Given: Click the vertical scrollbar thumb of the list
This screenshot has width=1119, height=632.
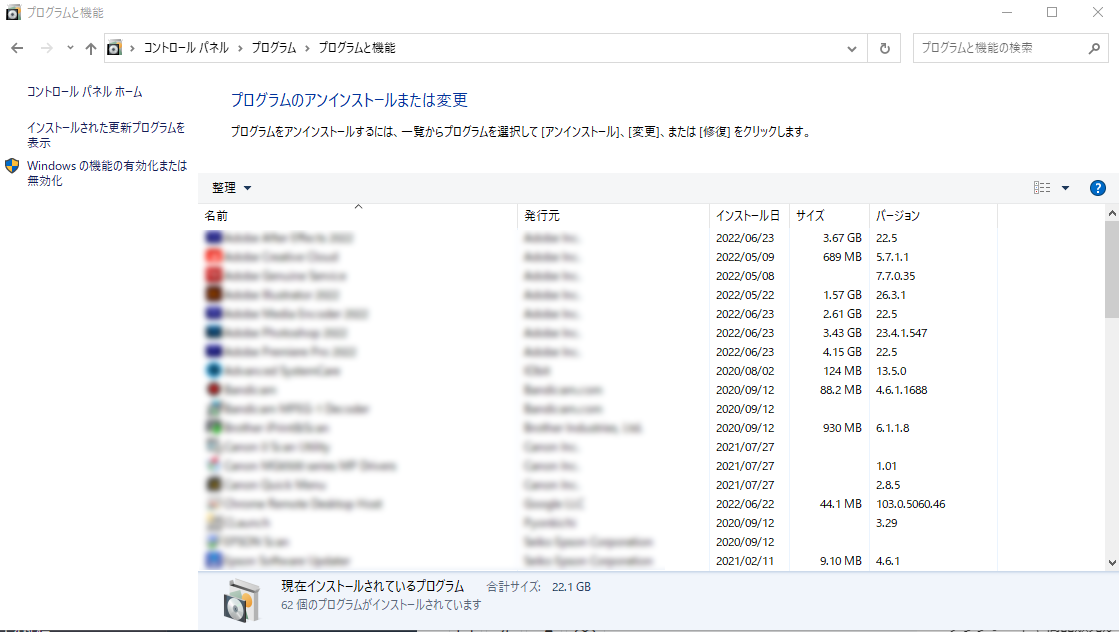Looking at the screenshot, I should click(1112, 269).
